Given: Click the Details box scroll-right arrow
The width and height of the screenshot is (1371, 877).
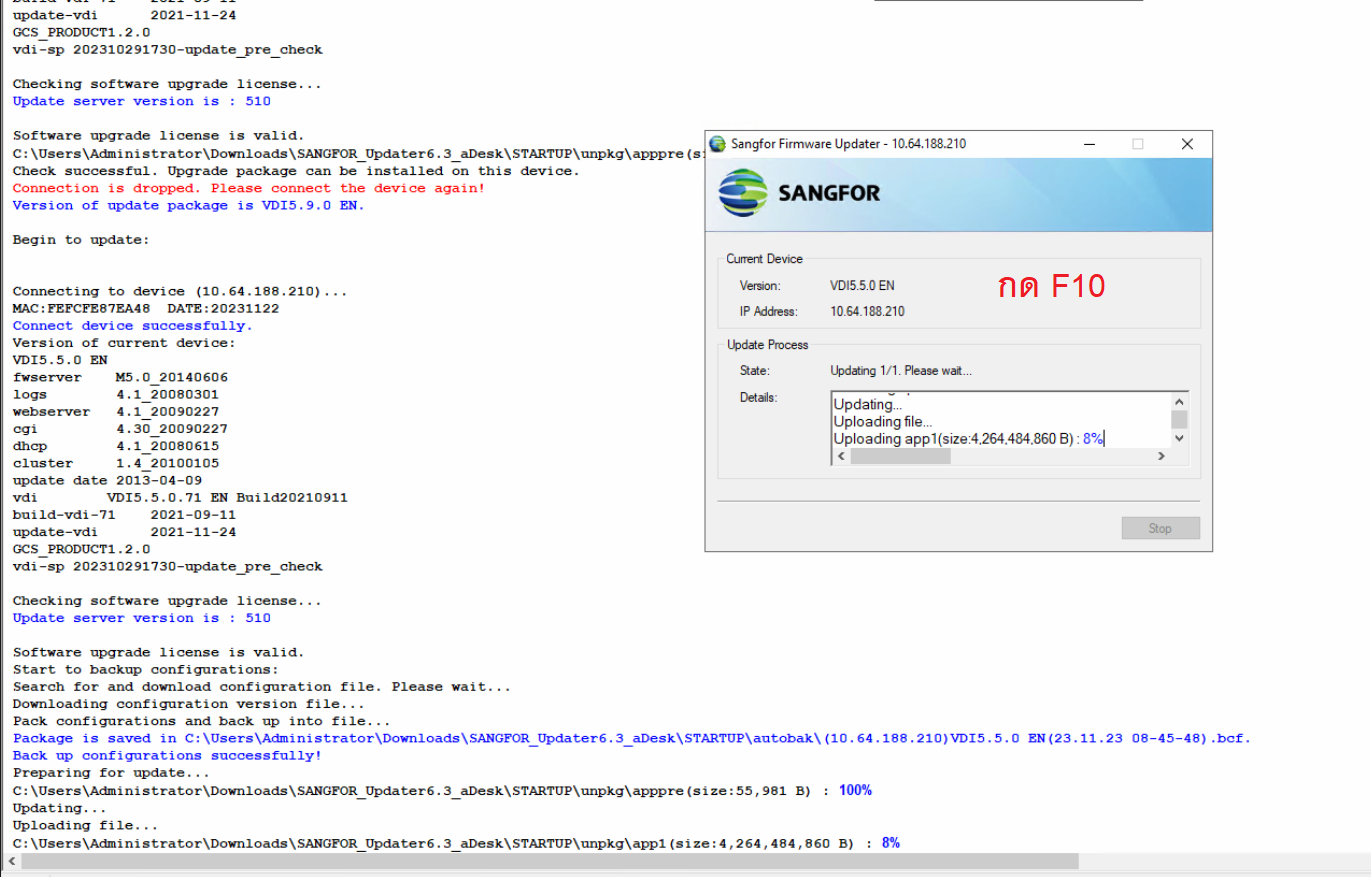Looking at the screenshot, I should coord(1162,456).
